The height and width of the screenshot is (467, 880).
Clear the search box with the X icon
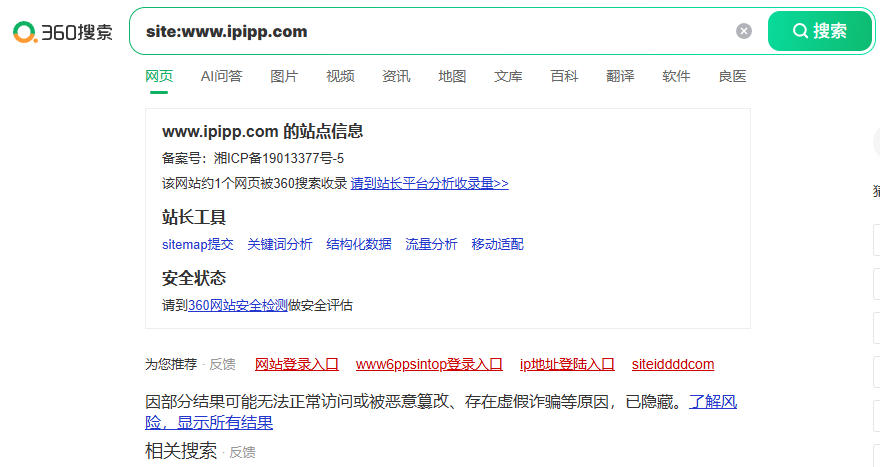point(744,31)
